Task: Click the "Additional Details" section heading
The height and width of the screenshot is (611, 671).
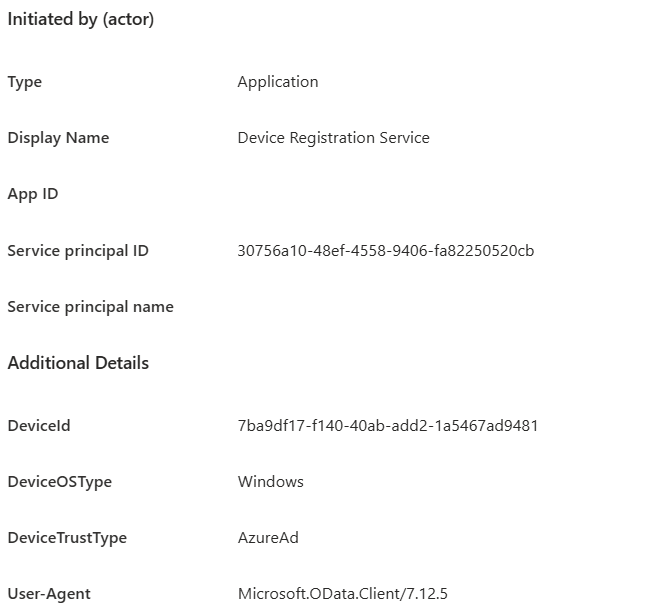Action: (x=78, y=363)
